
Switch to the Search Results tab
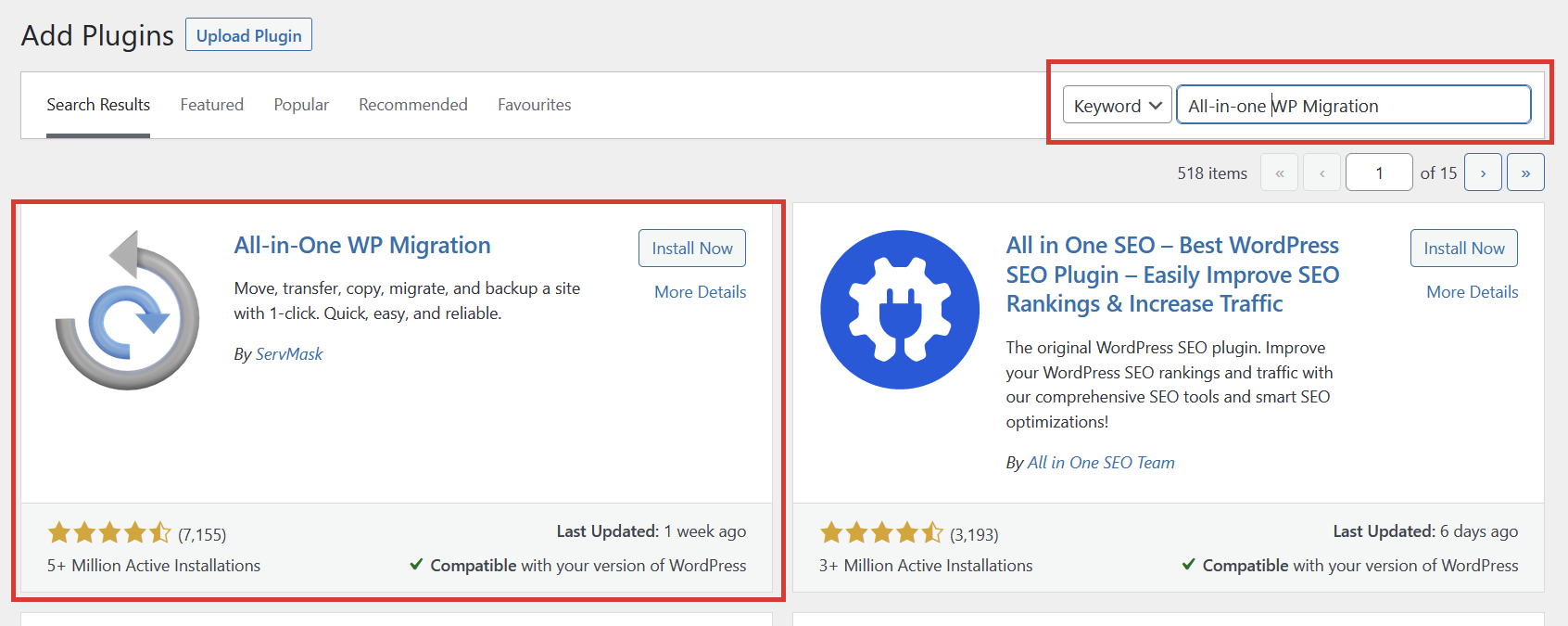98,105
